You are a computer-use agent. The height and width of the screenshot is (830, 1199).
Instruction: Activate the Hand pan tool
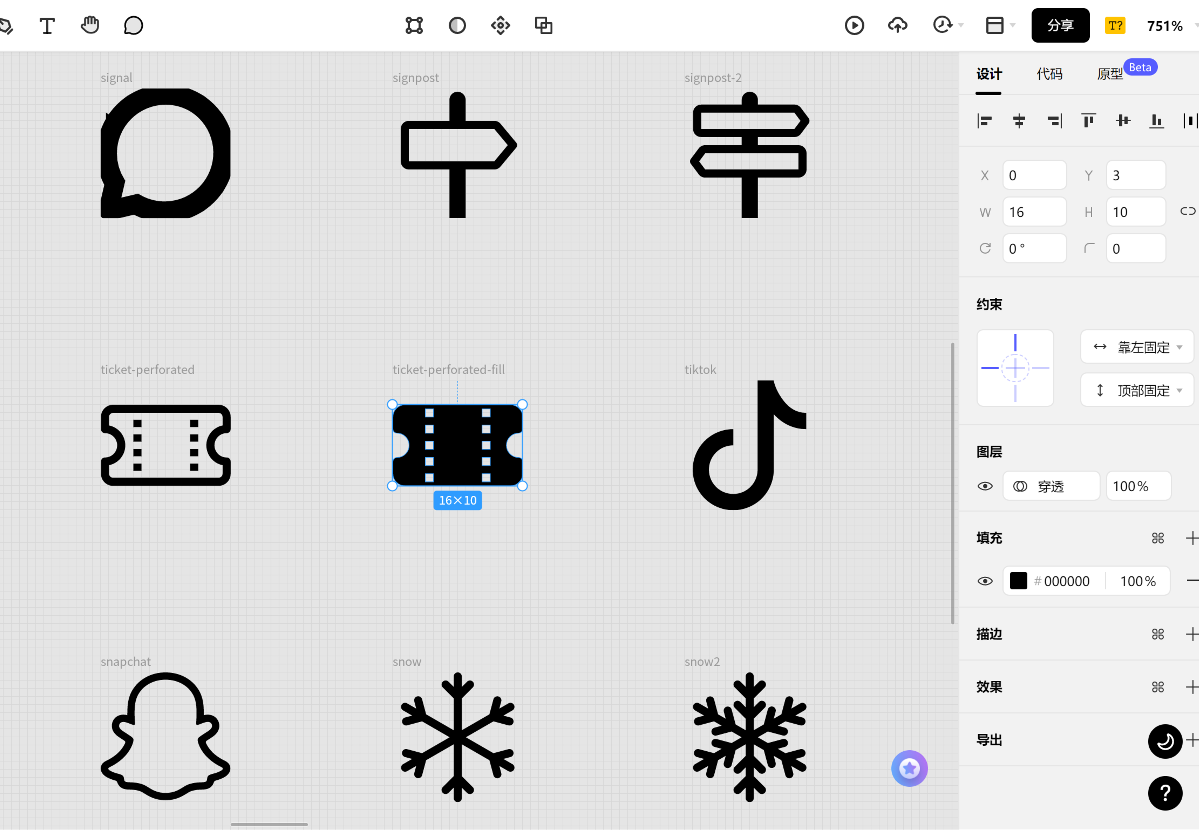tap(90, 25)
